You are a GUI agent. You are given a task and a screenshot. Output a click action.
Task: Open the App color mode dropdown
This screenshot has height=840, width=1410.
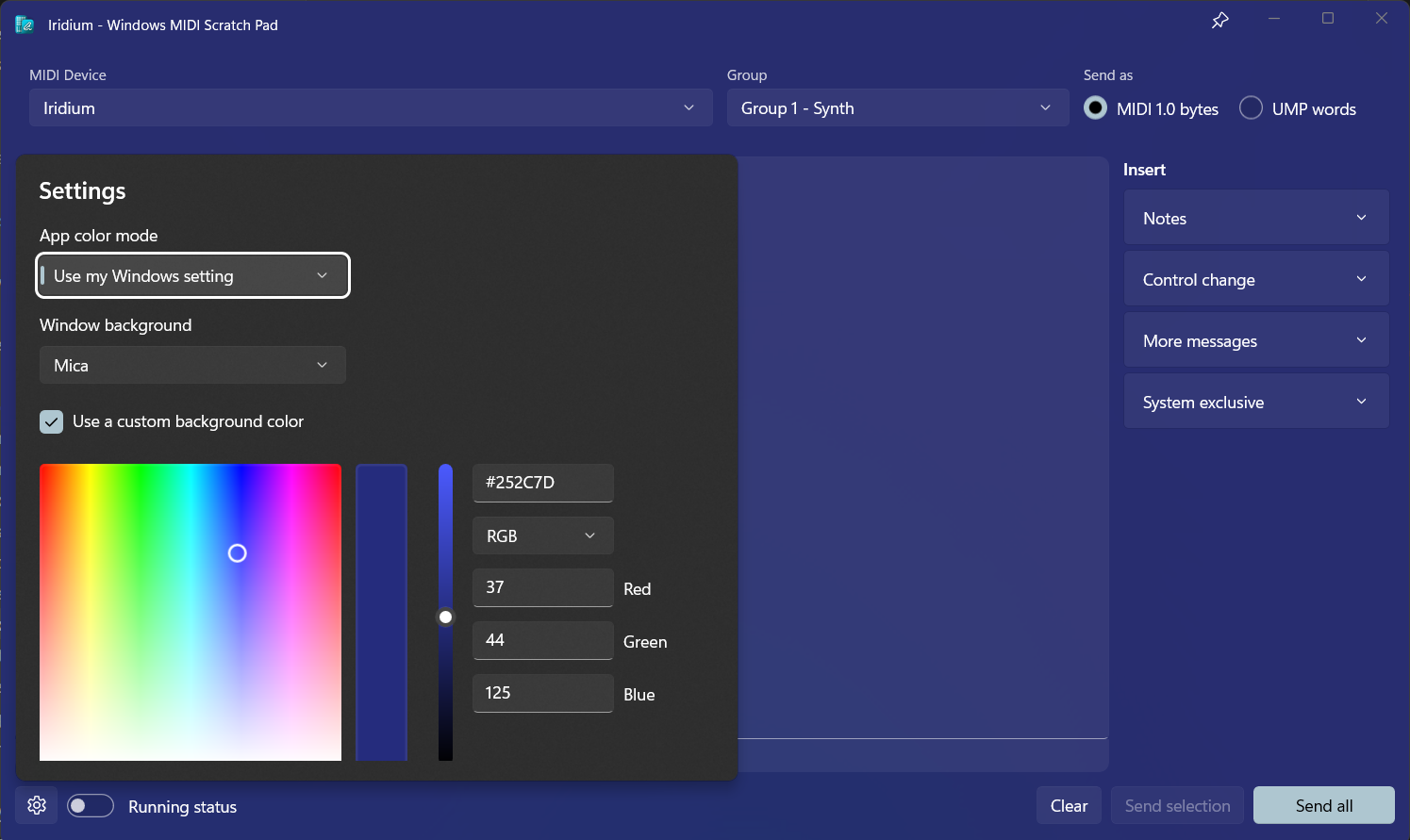192,275
